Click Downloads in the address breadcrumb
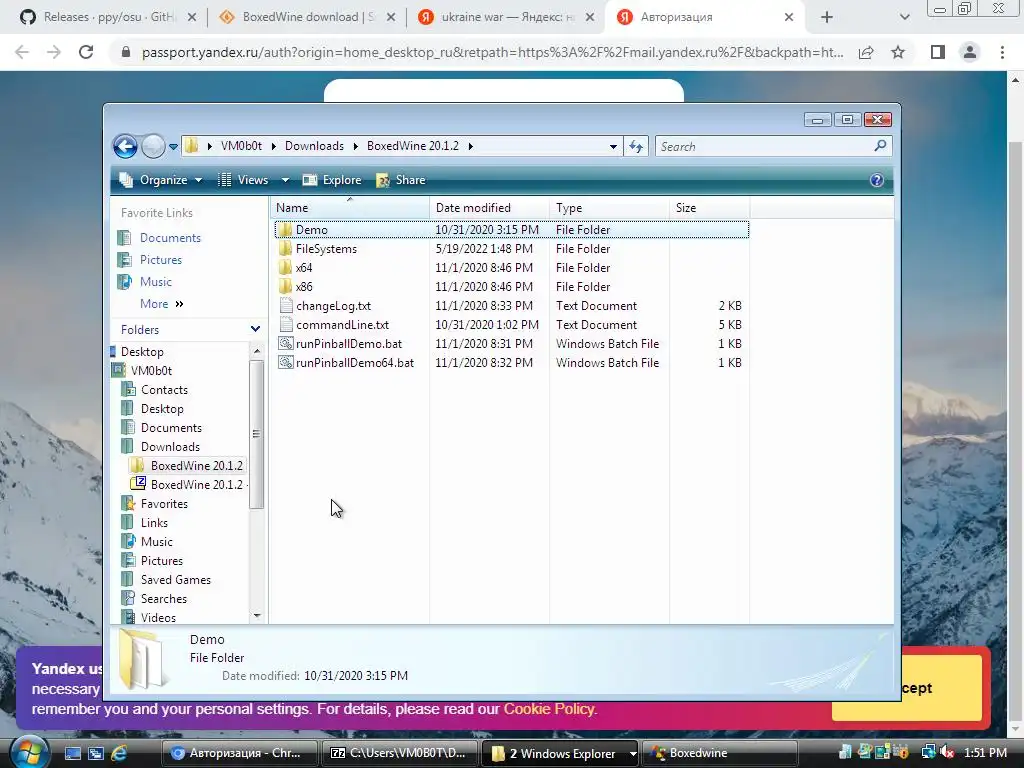The width and height of the screenshot is (1024, 768). 314,146
